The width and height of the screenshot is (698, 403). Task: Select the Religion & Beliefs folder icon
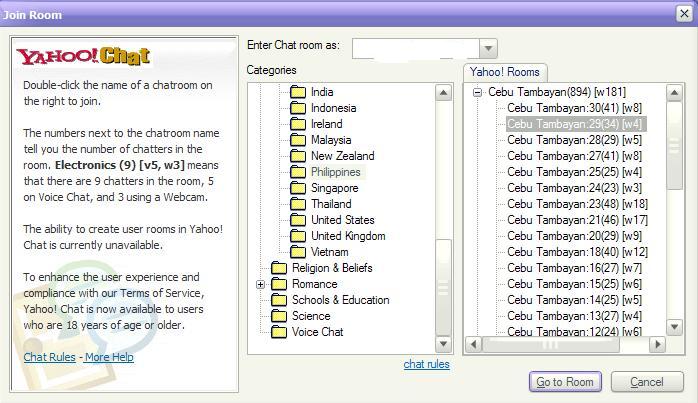click(278, 268)
